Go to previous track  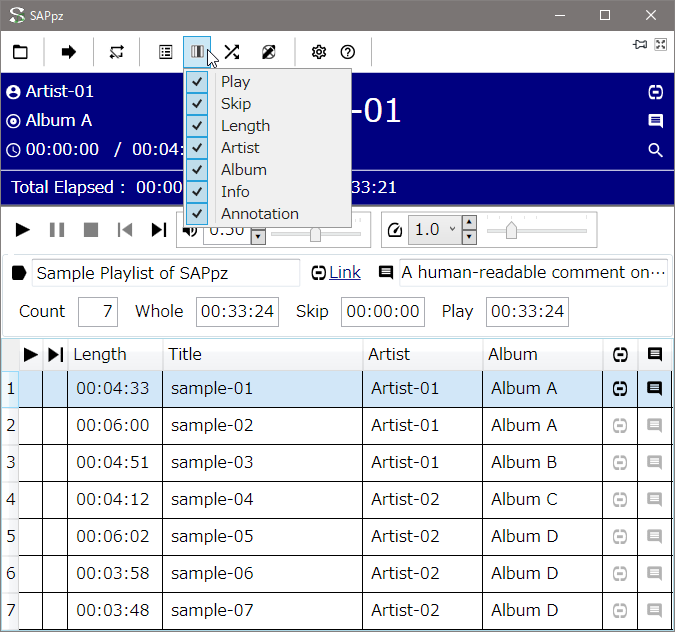pyautogui.click(x=125, y=230)
